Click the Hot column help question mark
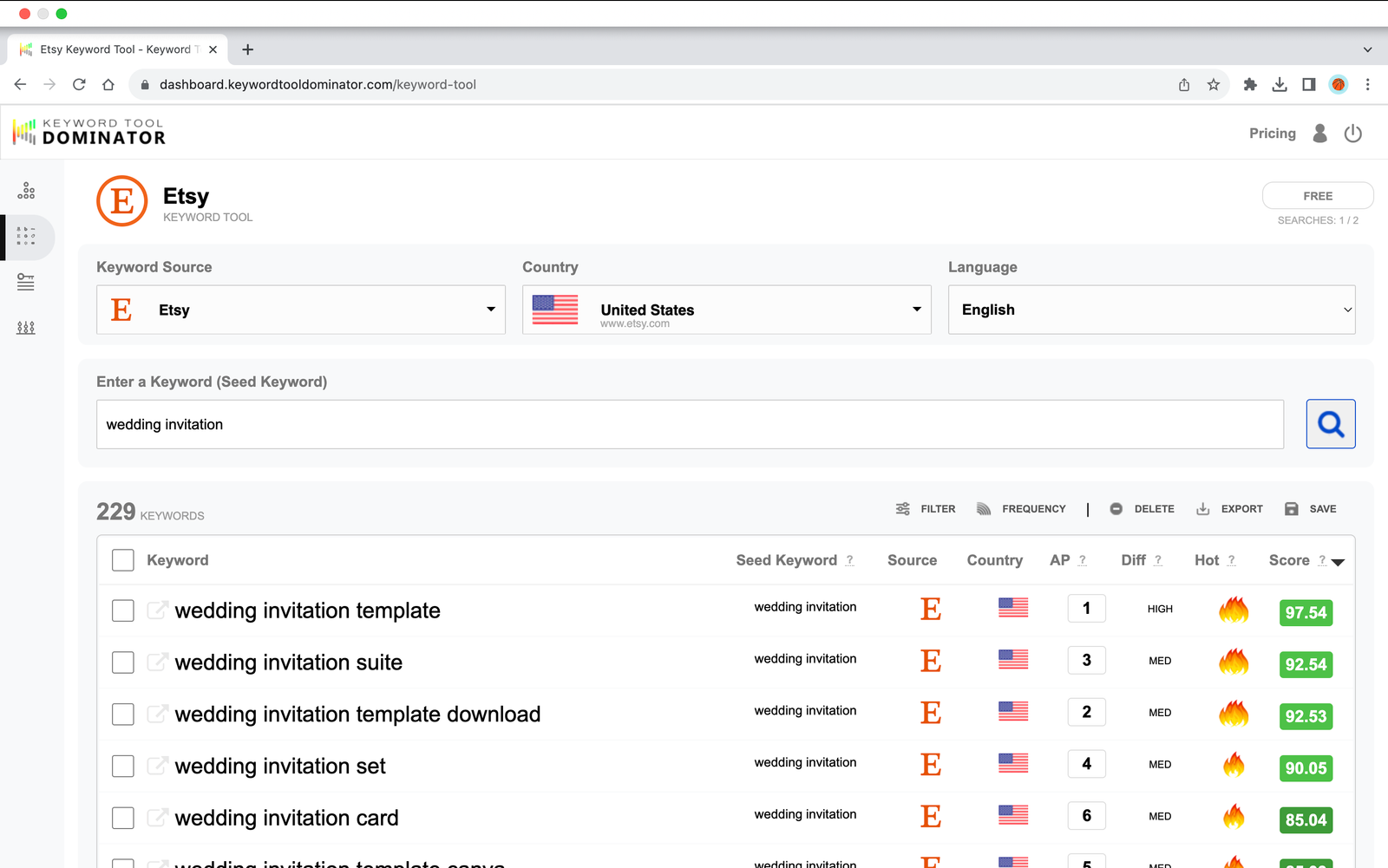 tap(1231, 560)
